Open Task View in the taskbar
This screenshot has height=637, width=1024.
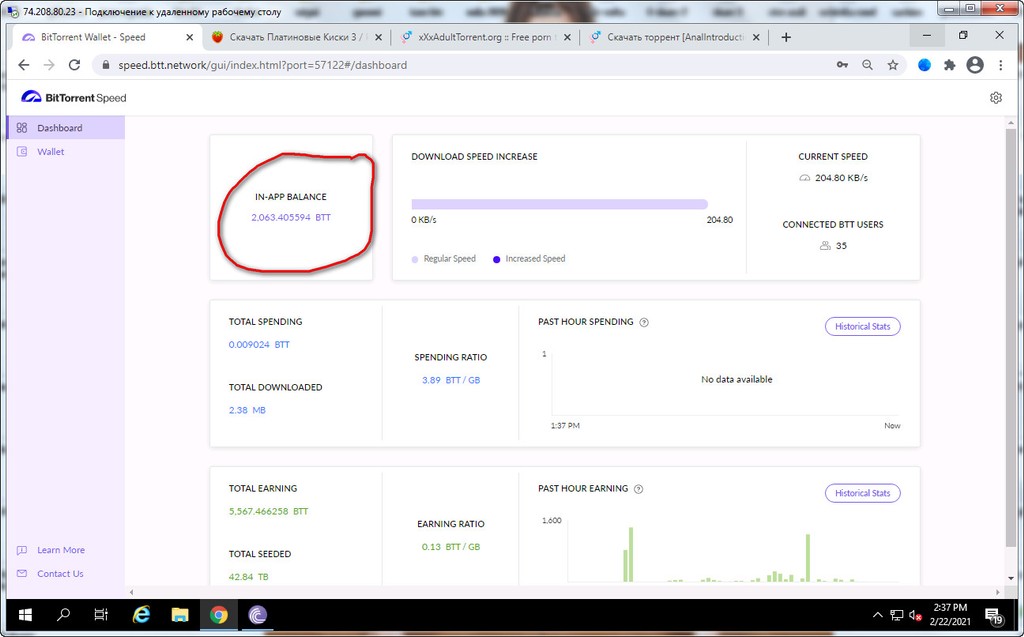click(101, 615)
